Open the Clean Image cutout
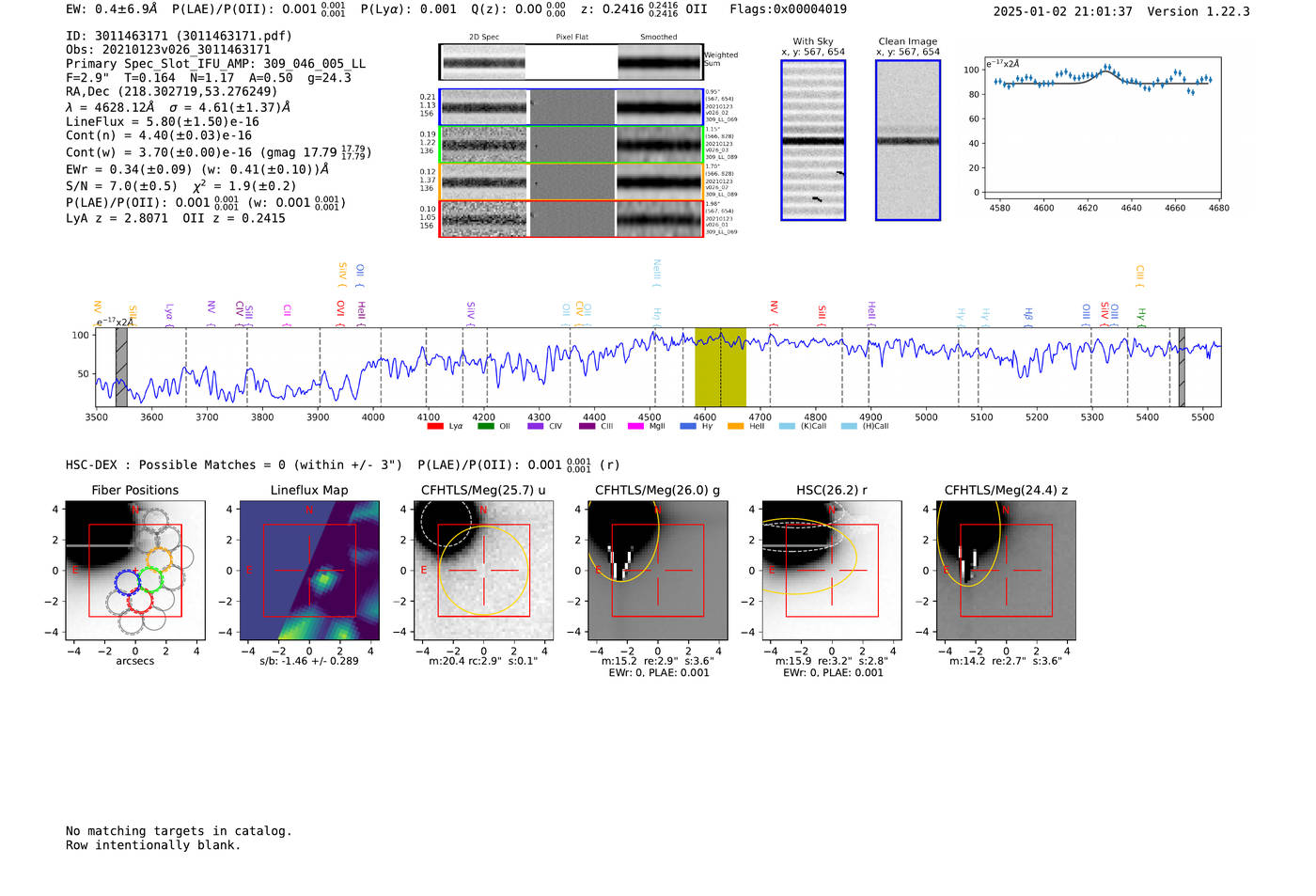This screenshot has width=1316, height=896. [908, 140]
